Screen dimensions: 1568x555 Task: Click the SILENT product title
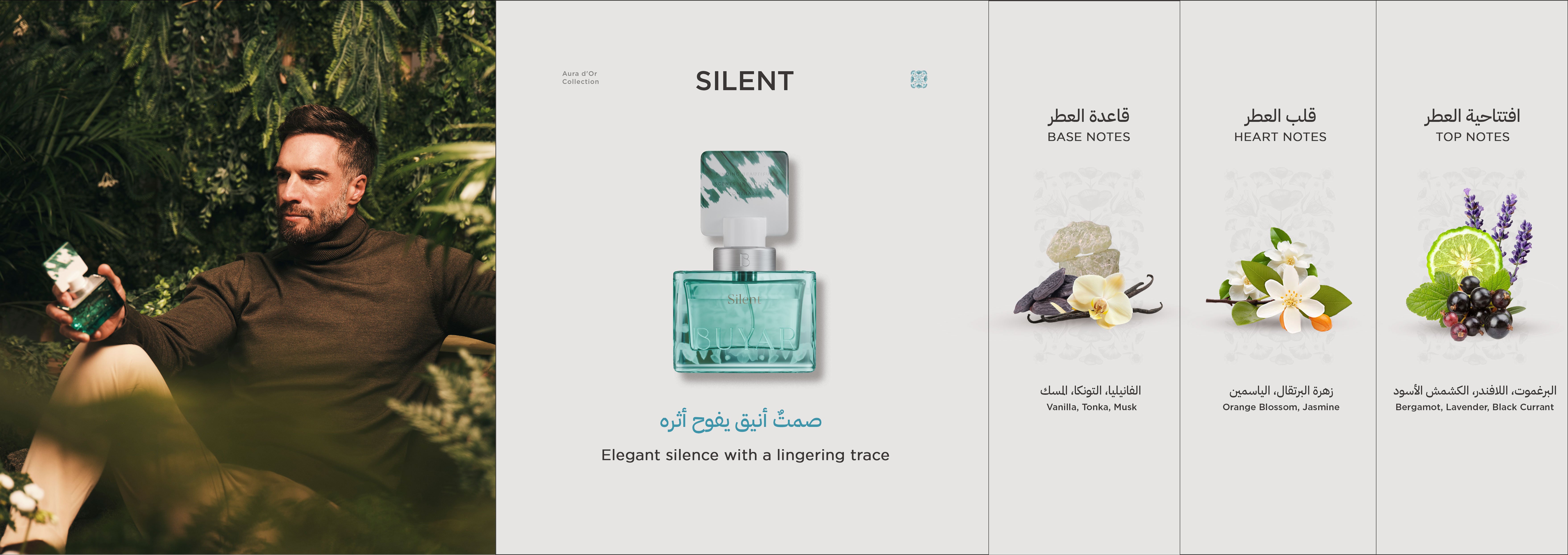744,81
